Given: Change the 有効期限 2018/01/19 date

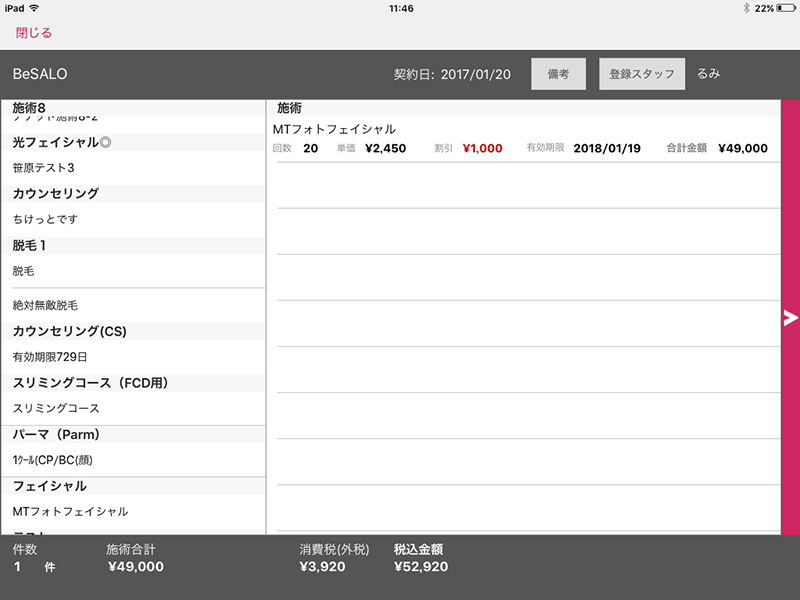Looking at the screenshot, I should 606,149.
